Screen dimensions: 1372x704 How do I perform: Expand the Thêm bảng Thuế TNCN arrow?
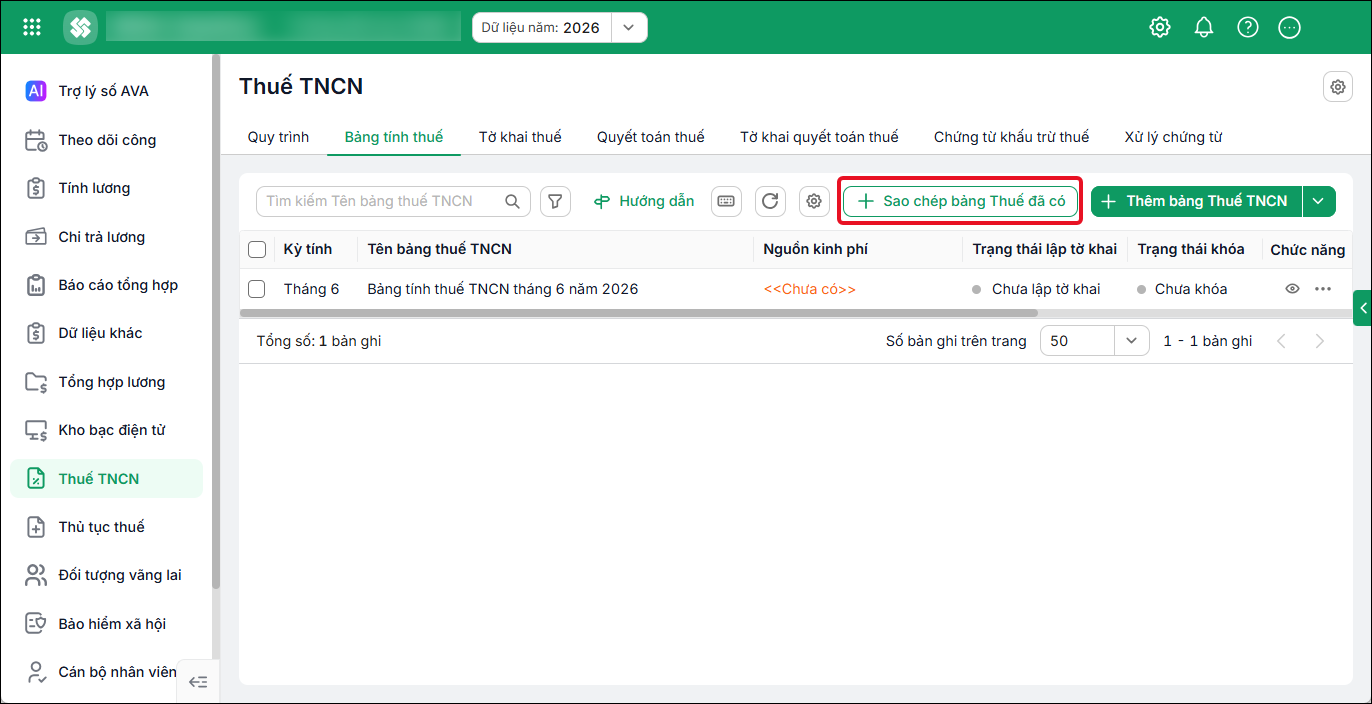click(1318, 201)
